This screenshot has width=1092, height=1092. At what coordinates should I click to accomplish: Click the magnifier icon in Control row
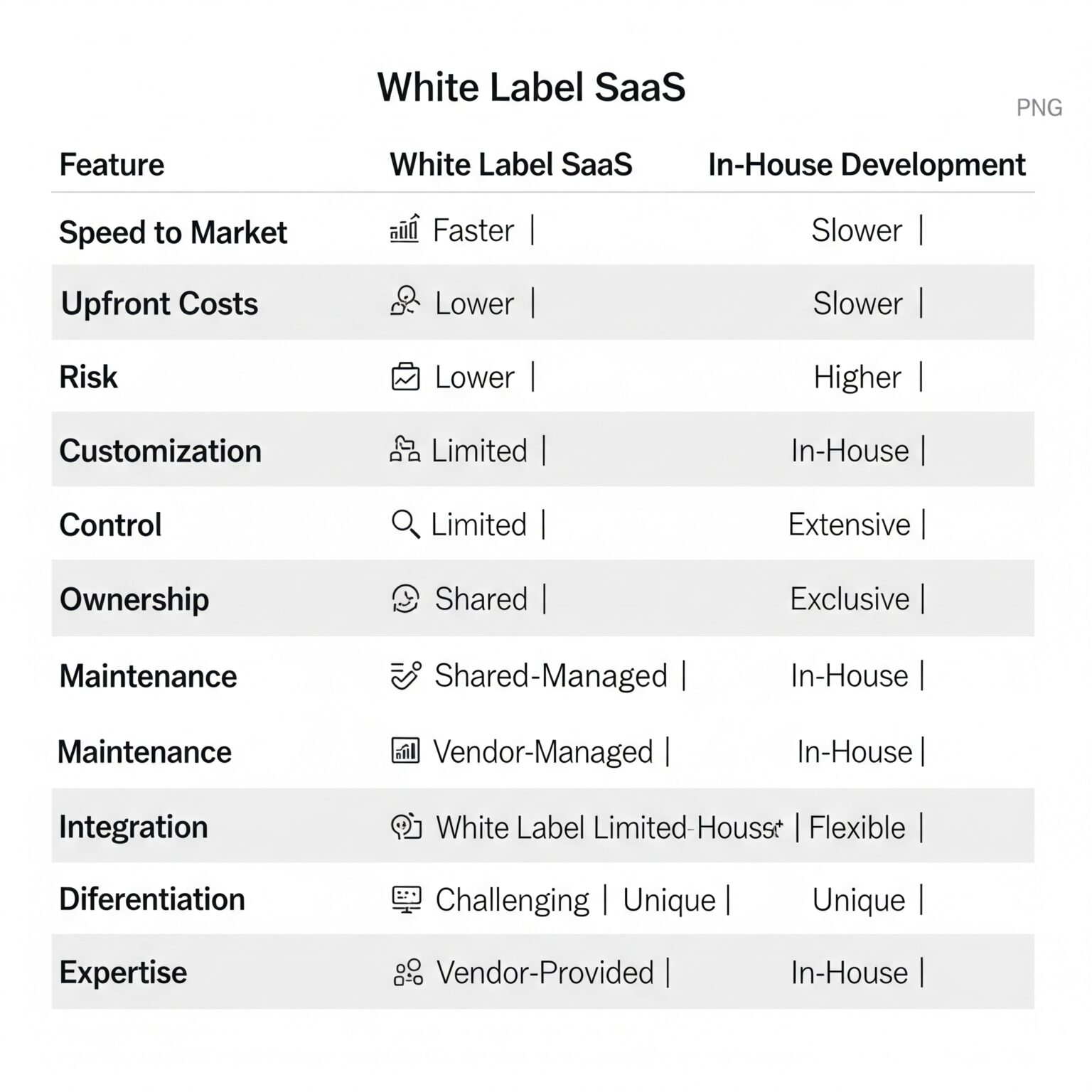(x=405, y=525)
